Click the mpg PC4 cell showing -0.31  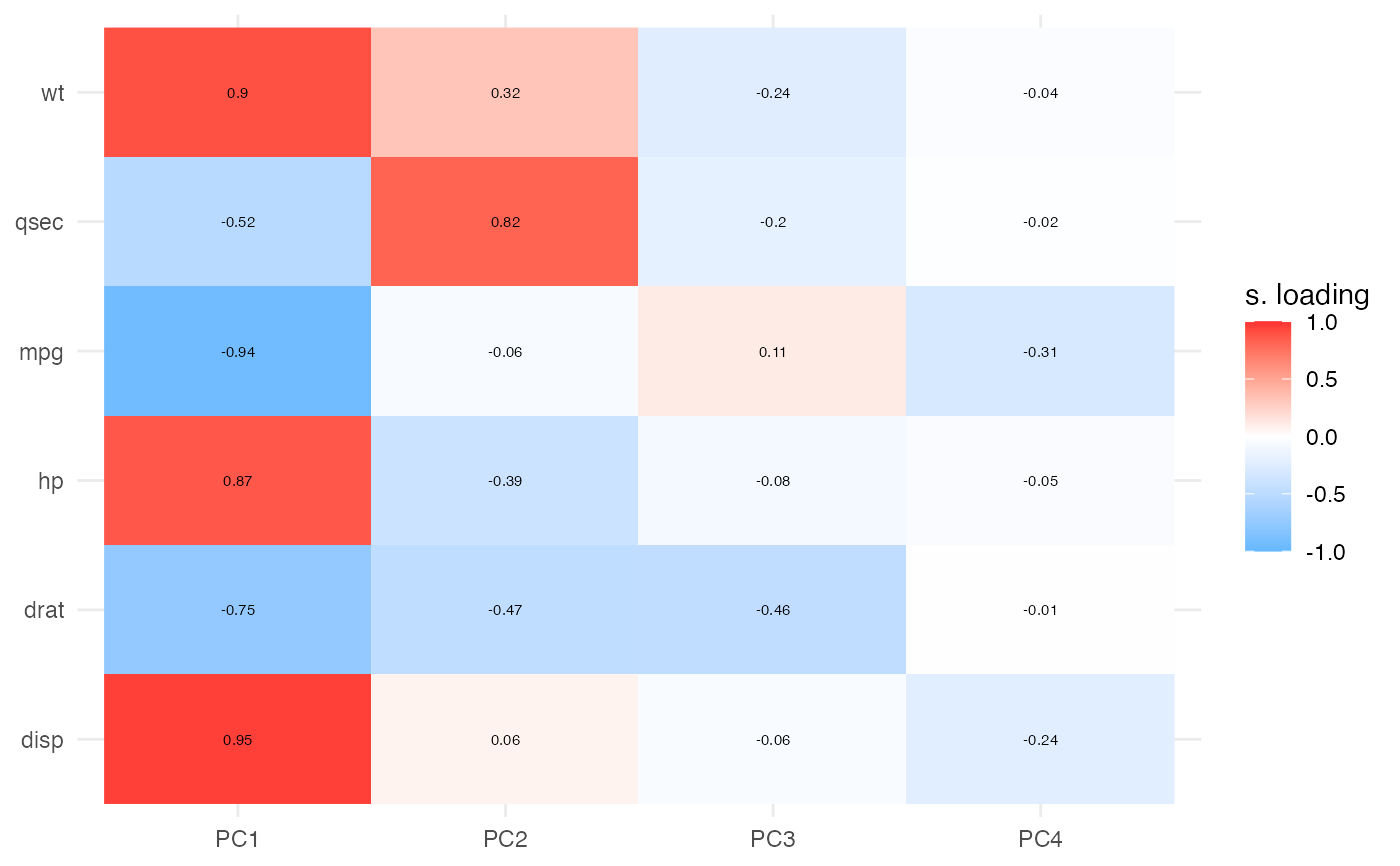click(x=1040, y=352)
